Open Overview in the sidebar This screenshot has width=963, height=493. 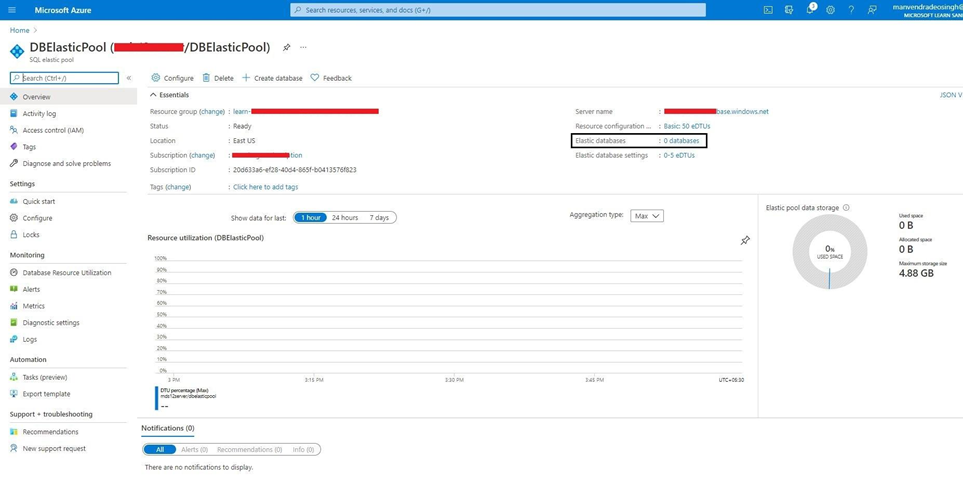68,97
